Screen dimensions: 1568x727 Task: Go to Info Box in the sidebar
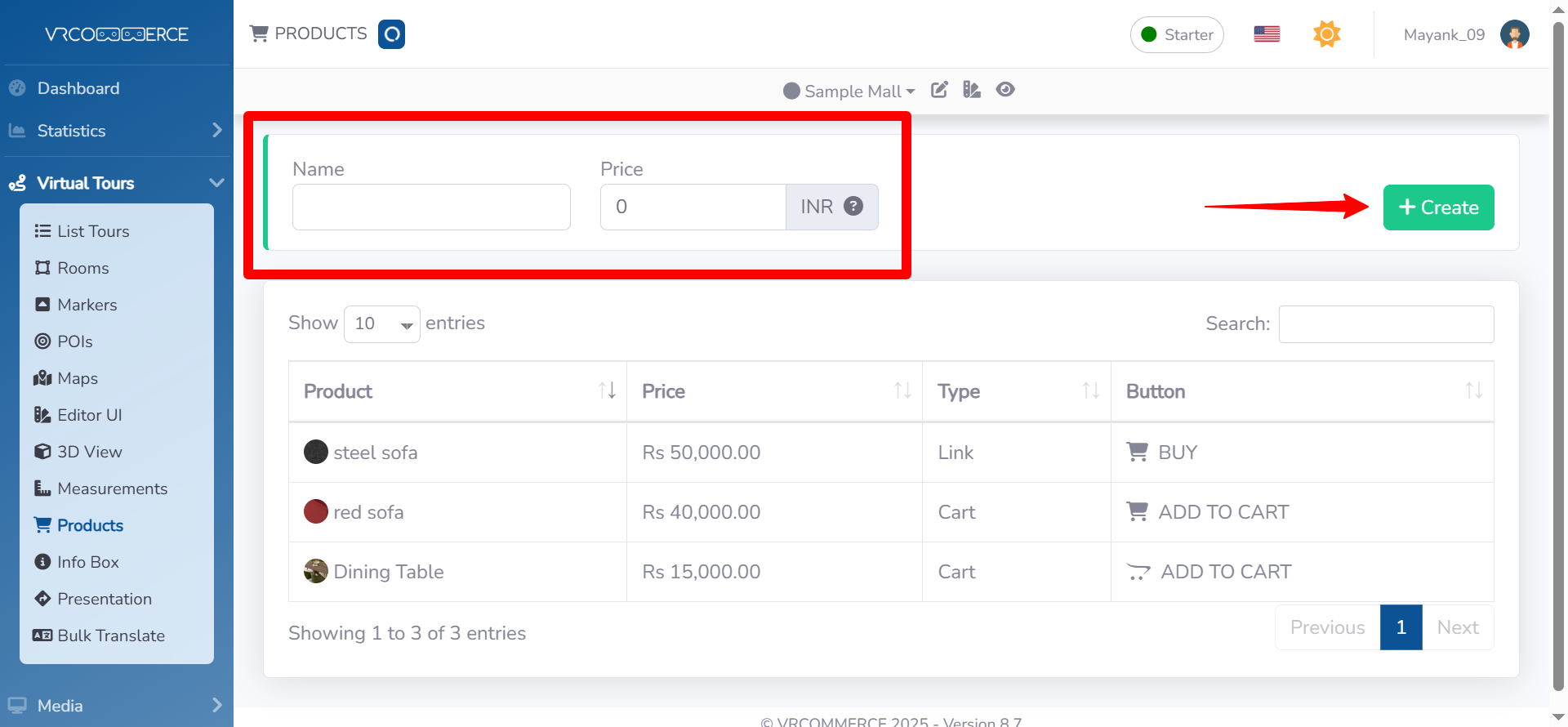[87, 562]
